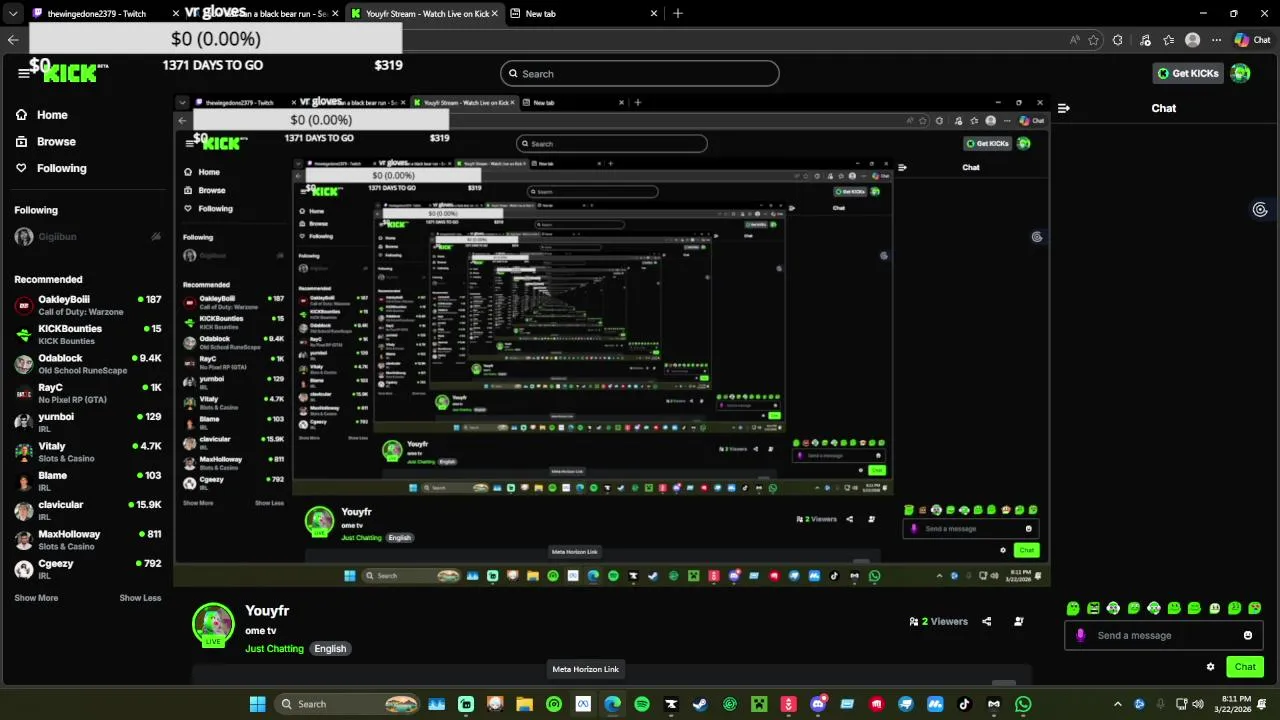Viewport: 1280px width, 720px height.
Task: Click Show Less under Recommended list
Action: click(x=140, y=598)
